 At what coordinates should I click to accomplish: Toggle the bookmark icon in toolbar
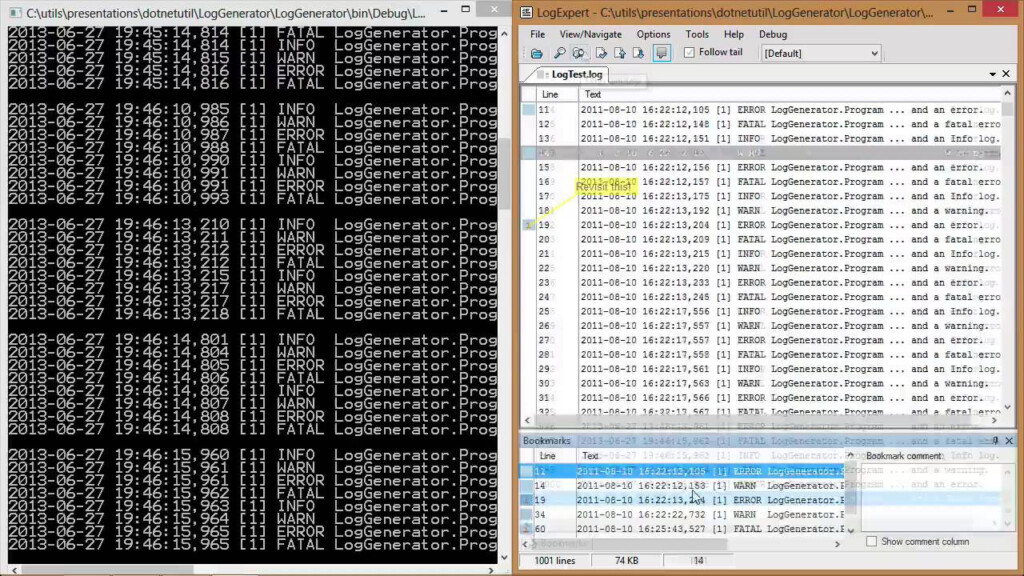pos(601,54)
